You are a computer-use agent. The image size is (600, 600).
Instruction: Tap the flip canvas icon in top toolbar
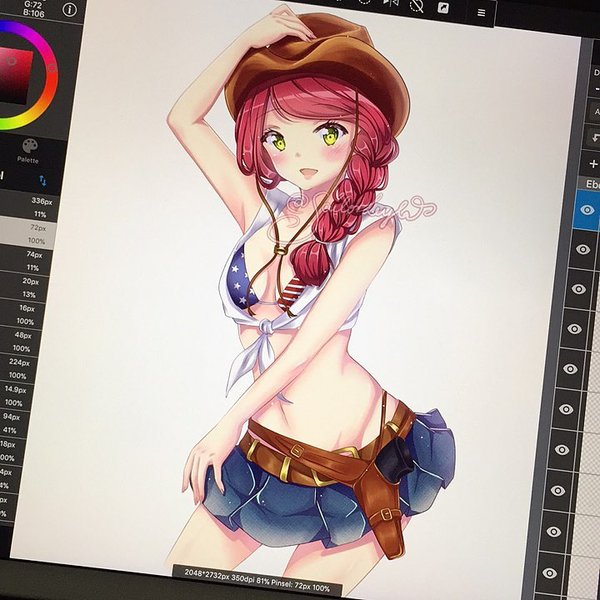point(390,3)
